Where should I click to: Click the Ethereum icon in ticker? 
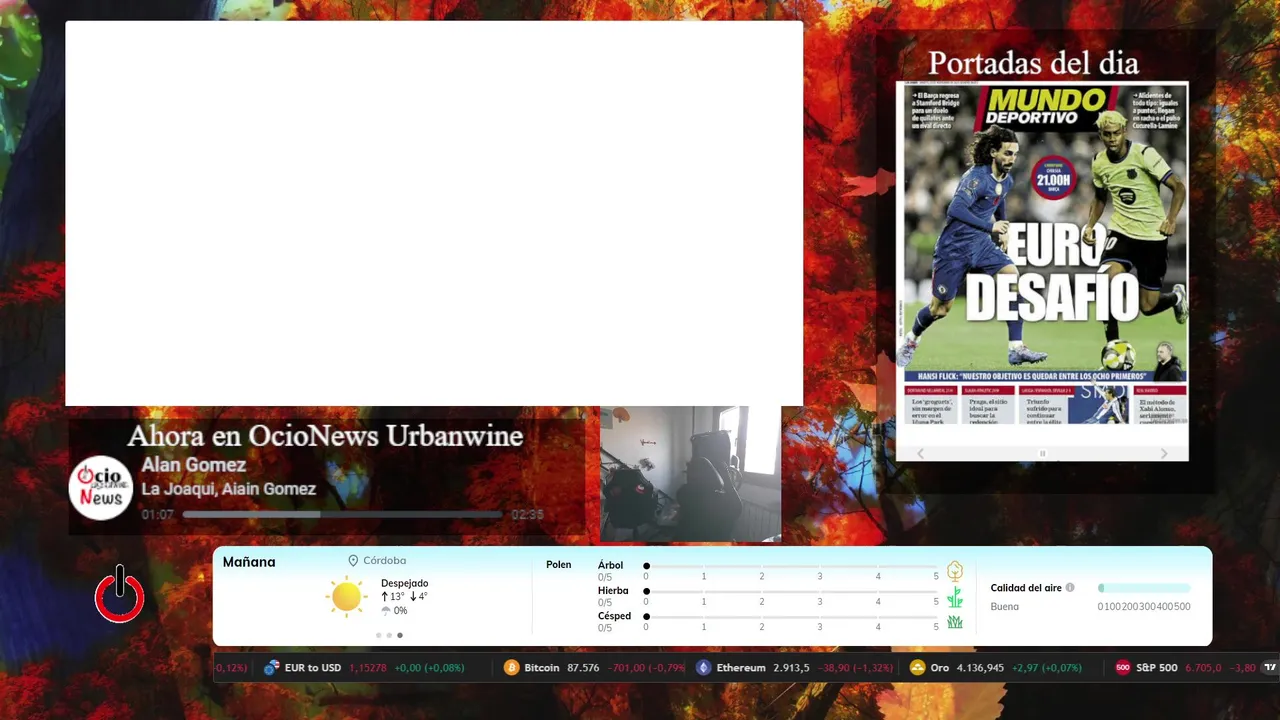tap(703, 667)
